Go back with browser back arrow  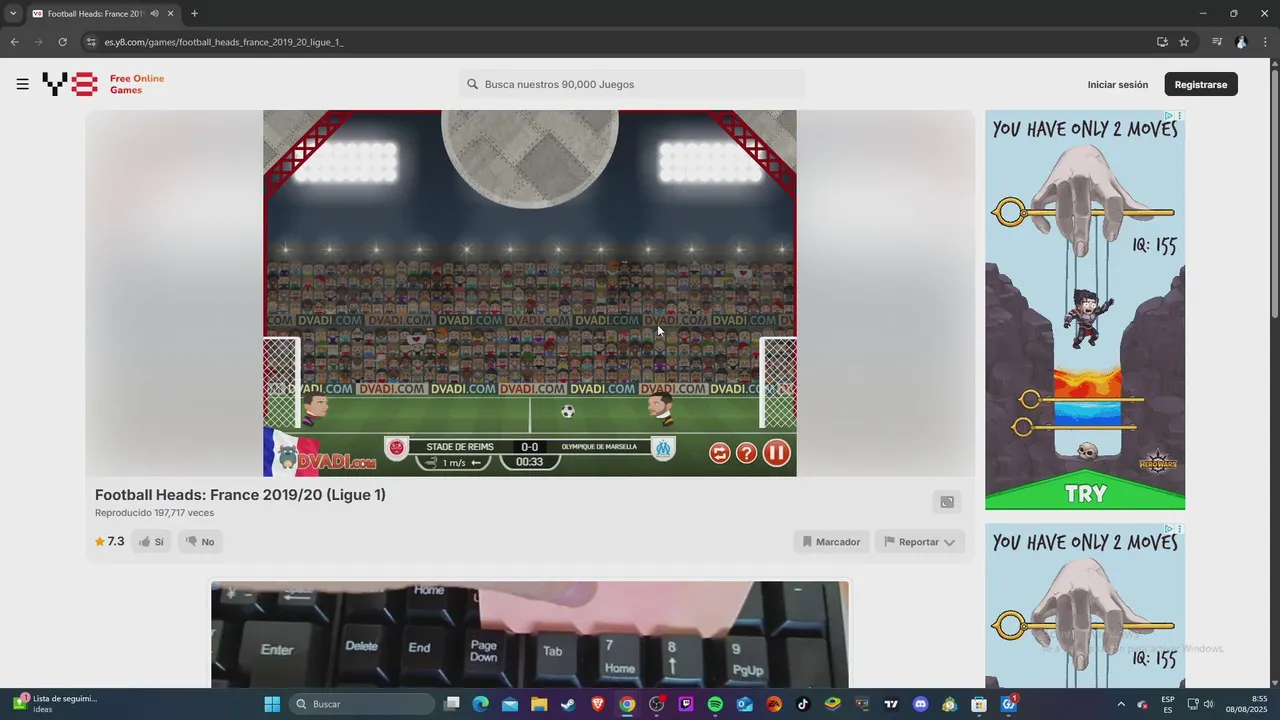point(14,42)
